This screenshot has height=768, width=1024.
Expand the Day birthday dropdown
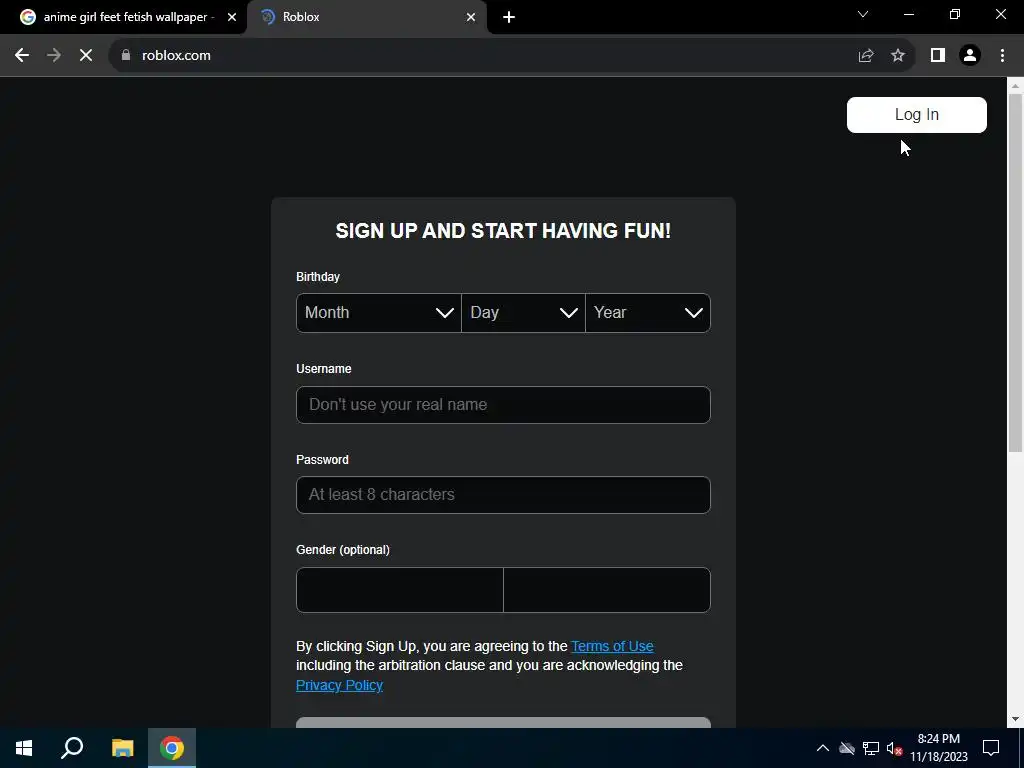click(x=523, y=313)
